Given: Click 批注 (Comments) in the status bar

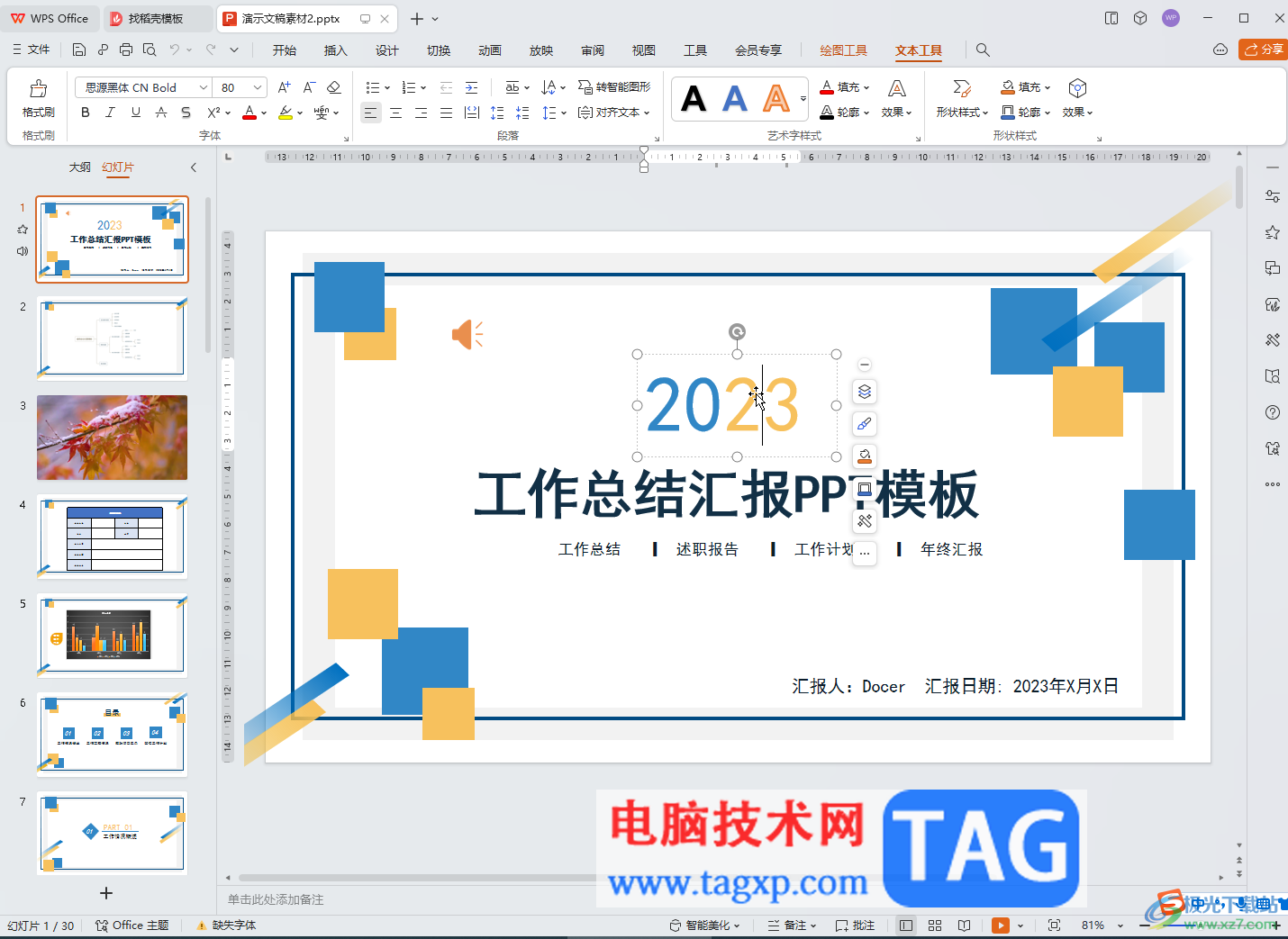Looking at the screenshot, I should tap(855, 925).
